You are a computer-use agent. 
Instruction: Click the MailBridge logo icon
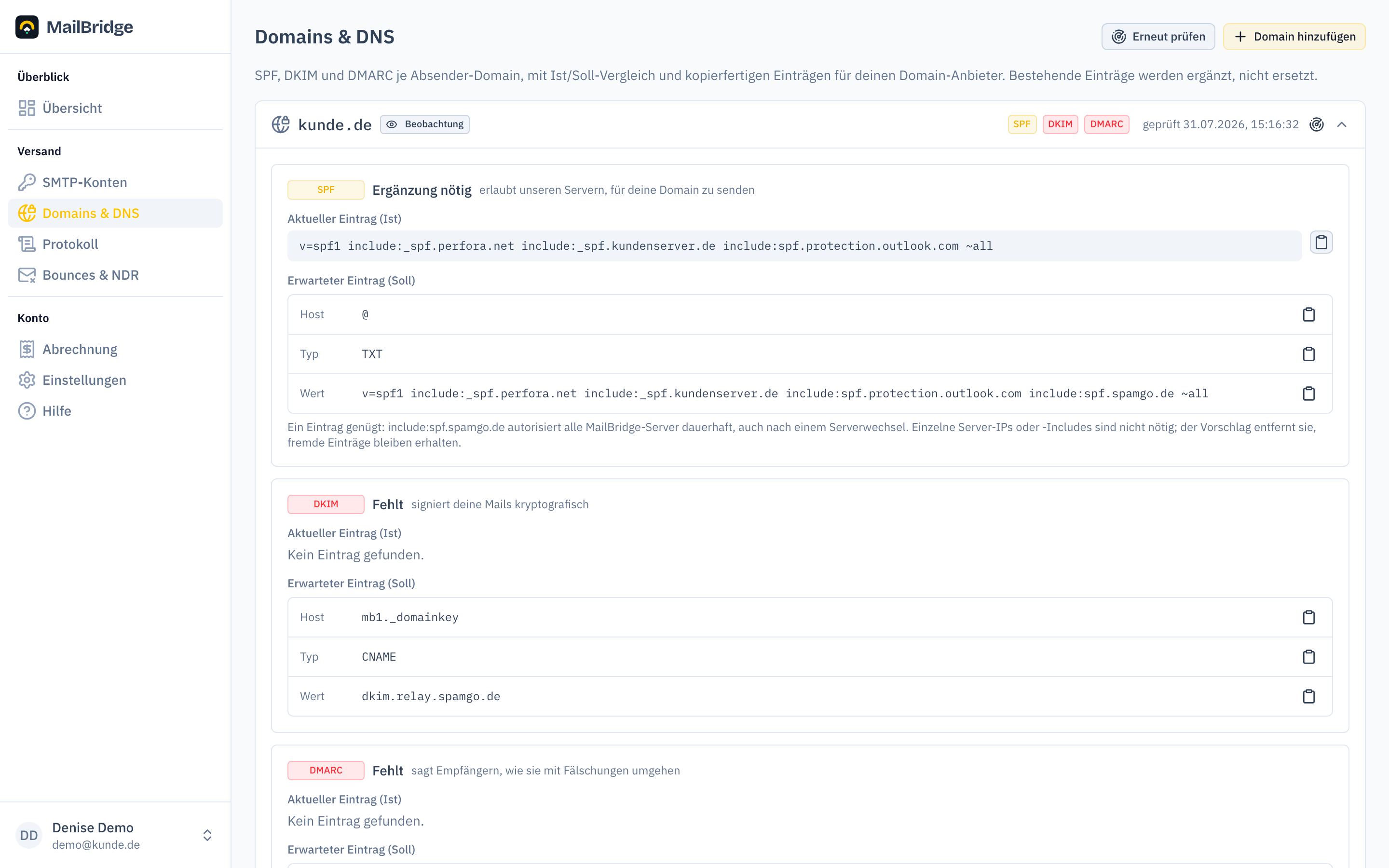tap(27, 27)
